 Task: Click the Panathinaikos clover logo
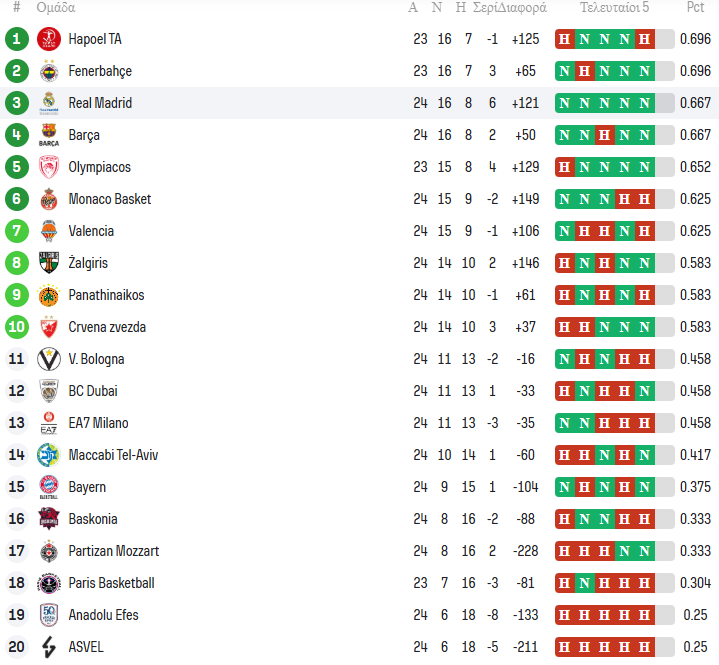coord(48,295)
